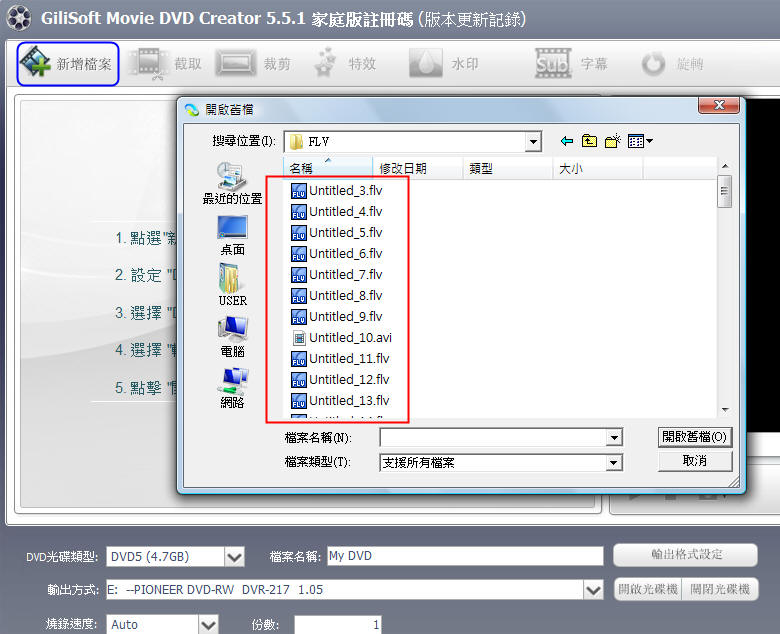Click the 字幕 (Subtitle) toolbar icon
Viewport: 780px width, 634px height.
[x=552, y=64]
